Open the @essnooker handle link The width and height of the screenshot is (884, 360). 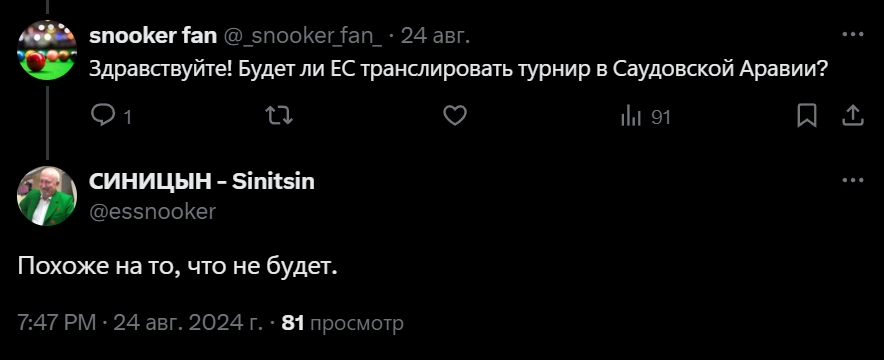(152, 211)
